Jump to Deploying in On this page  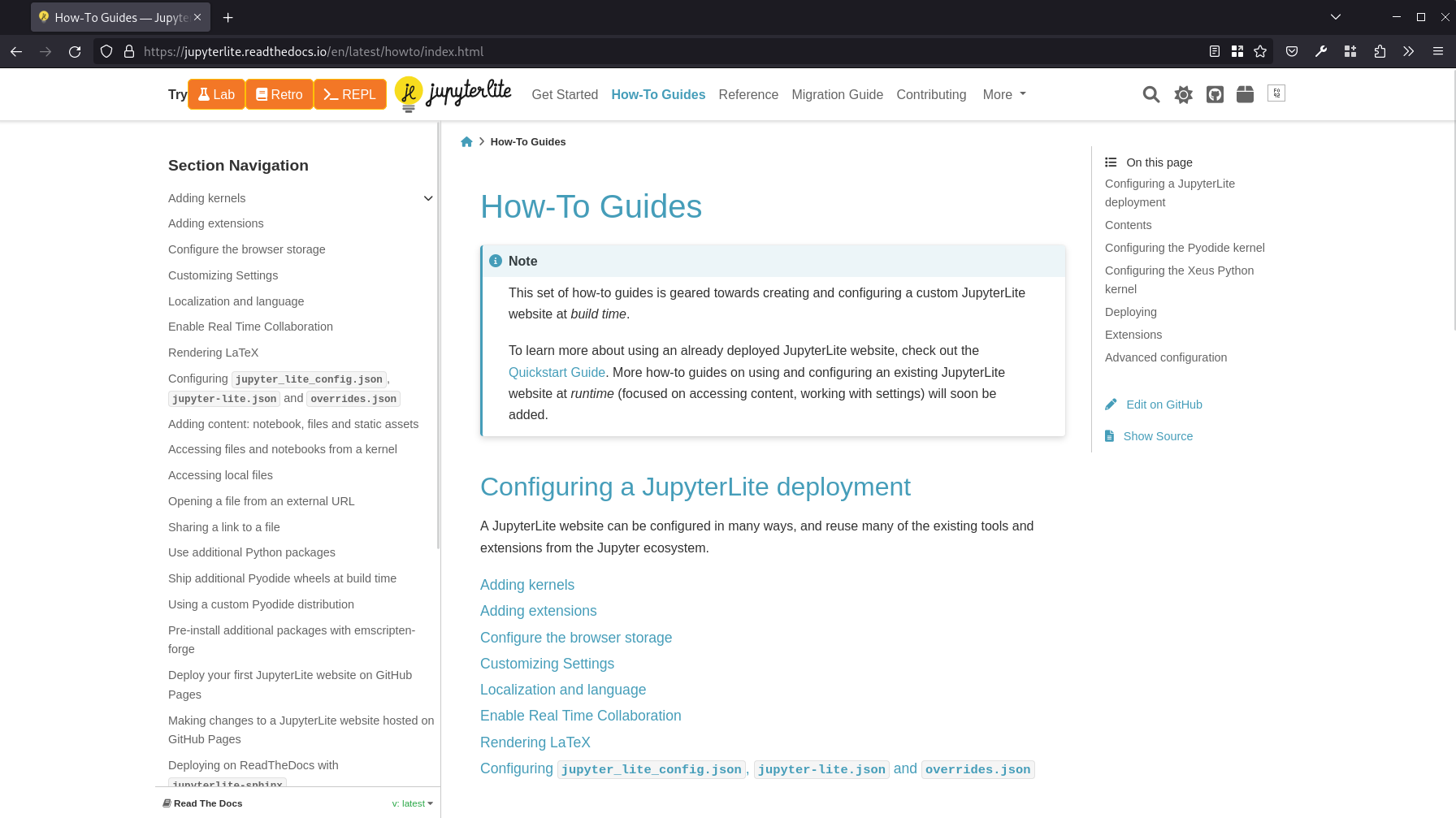[x=1130, y=312]
